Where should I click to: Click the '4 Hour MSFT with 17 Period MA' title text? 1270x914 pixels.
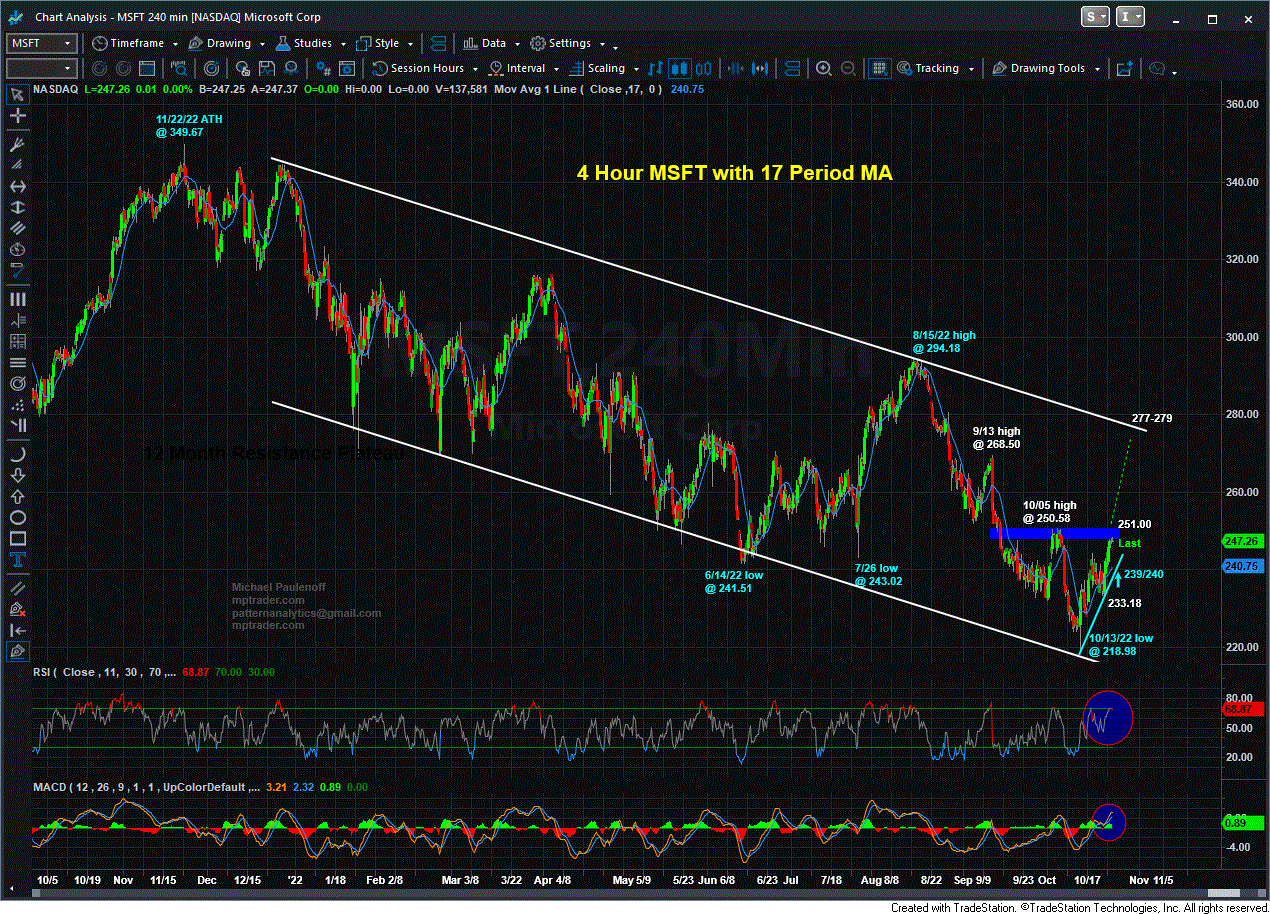pos(734,172)
